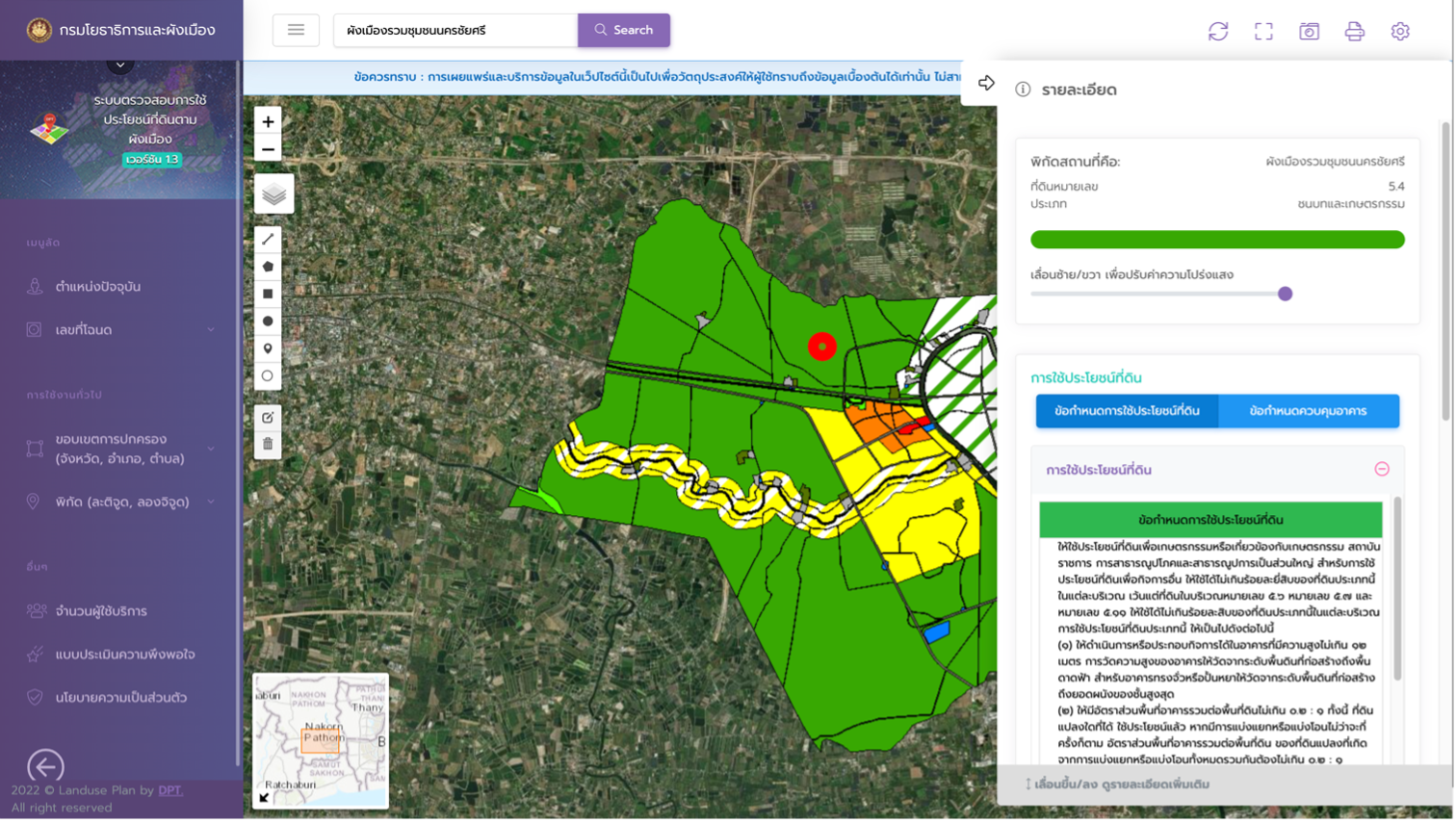Open the settings gear icon

[x=1400, y=31]
